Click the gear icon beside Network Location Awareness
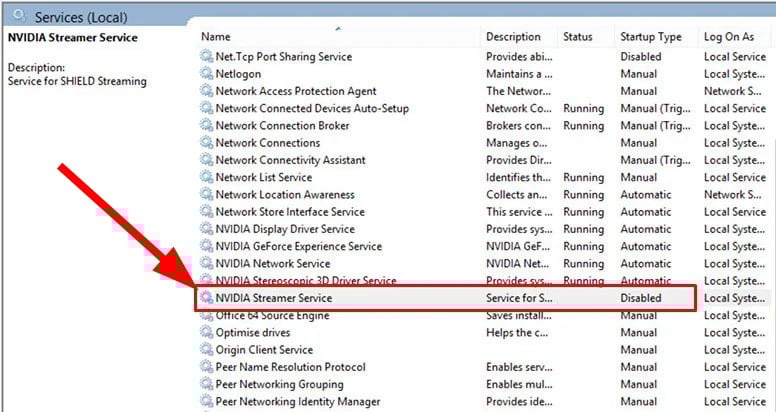776x412 pixels. click(206, 195)
